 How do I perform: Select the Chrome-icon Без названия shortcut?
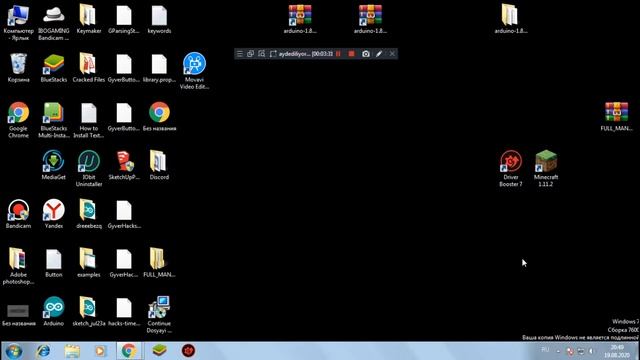click(159, 117)
